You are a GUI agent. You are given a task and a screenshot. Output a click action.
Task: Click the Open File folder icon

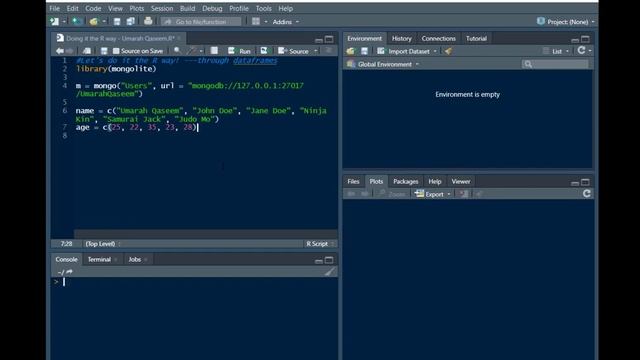pos(94,22)
